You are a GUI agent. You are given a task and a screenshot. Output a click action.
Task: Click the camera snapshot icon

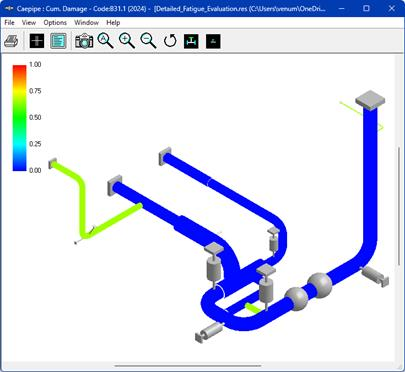pyautogui.click(x=84, y=41)
